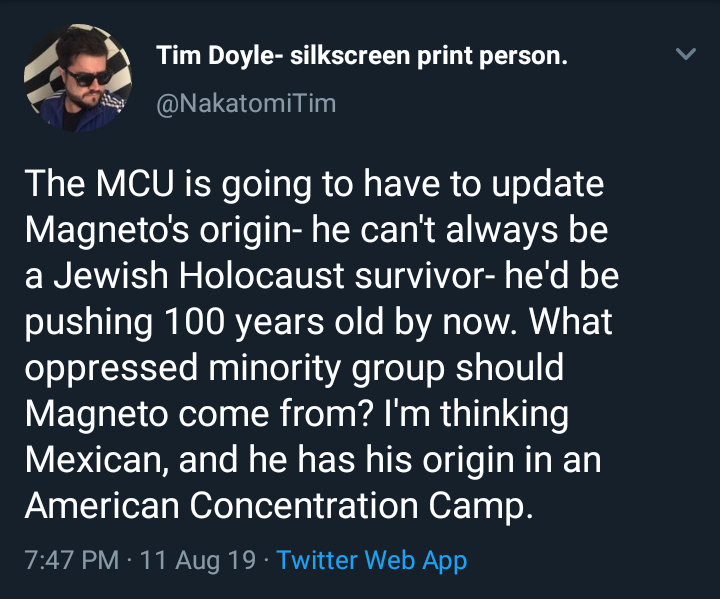Click the "silkscreen print person" name text
This screenshot has height=599, width=720.
[x=428, y=56]
